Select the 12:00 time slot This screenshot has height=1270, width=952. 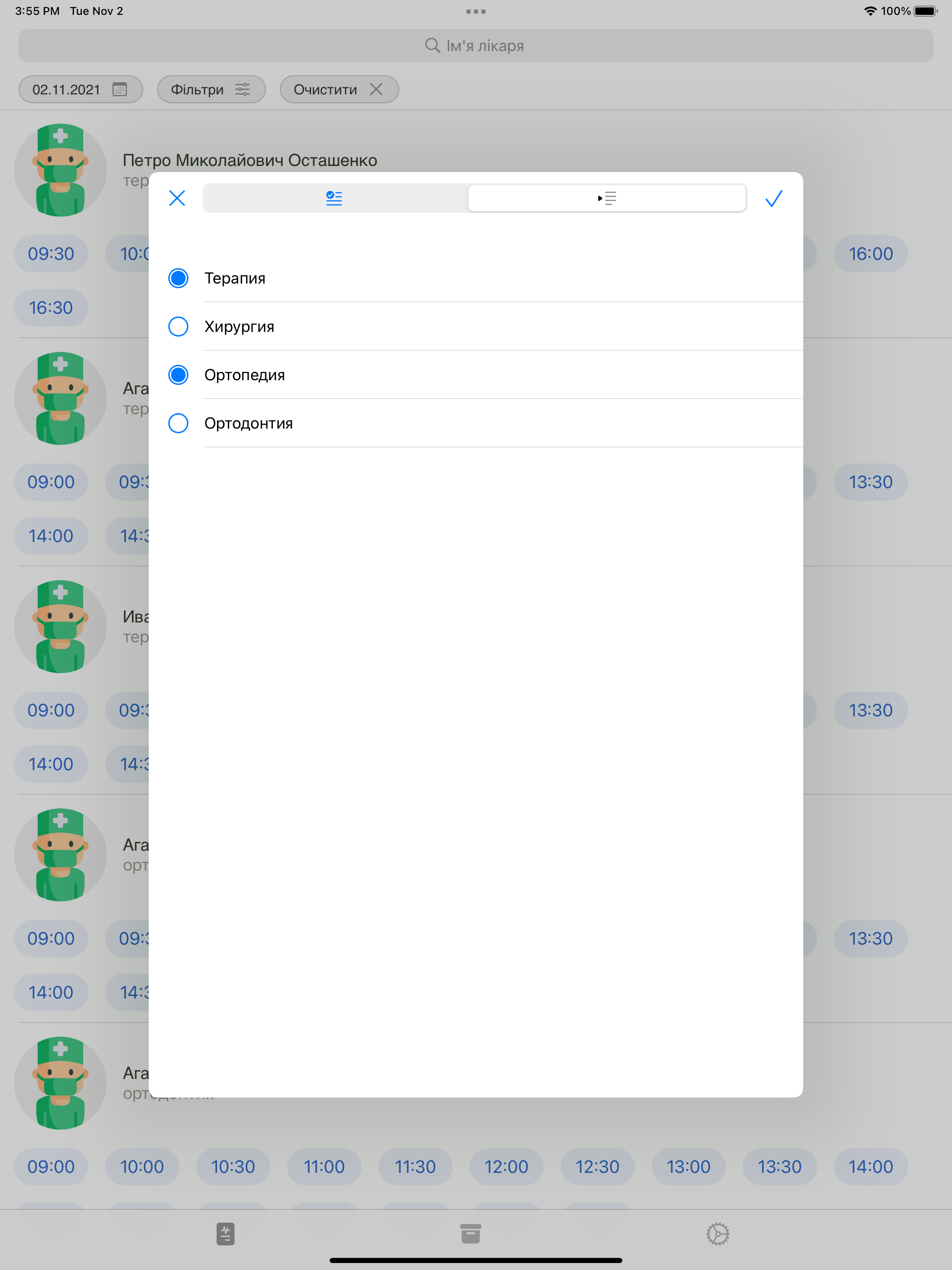click(x=506, y=1167)
